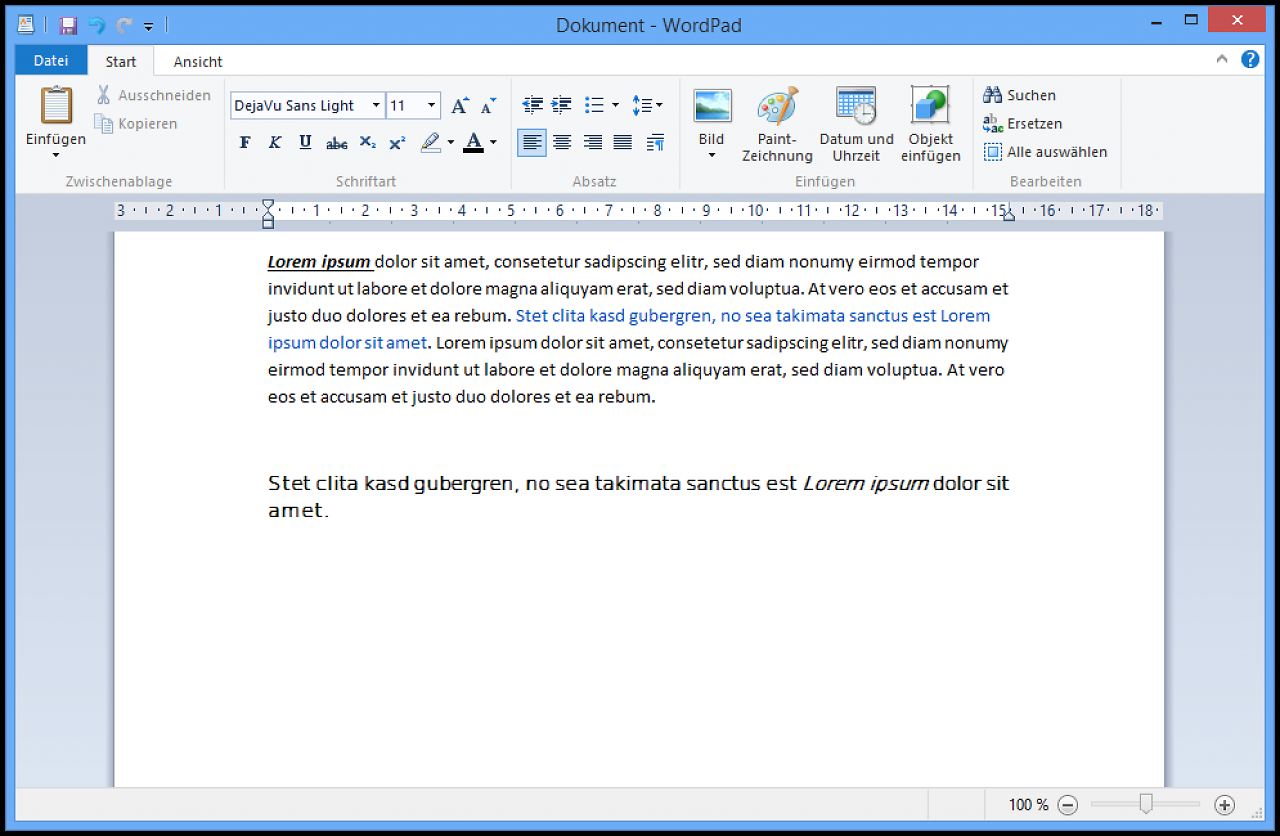Shrink the font size with the smaller A icon
1280x836 pixels.
click(x=488, y=105)
